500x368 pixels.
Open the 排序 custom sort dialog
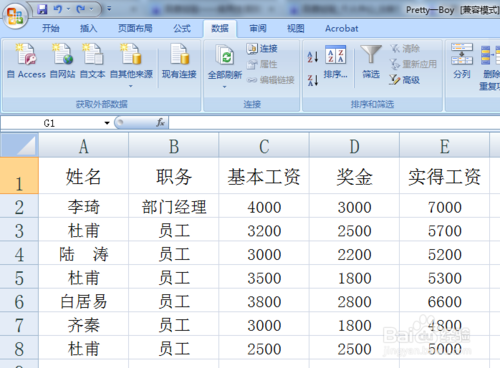point(335,61)
